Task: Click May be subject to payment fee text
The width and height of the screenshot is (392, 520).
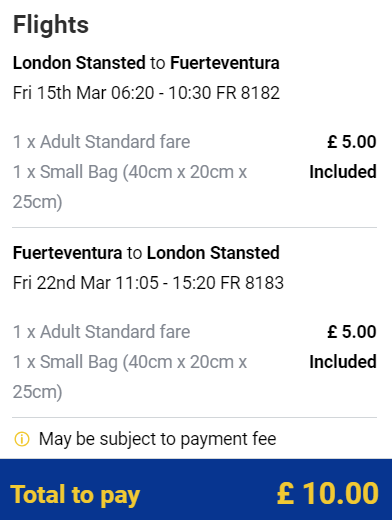Action: 157,439
